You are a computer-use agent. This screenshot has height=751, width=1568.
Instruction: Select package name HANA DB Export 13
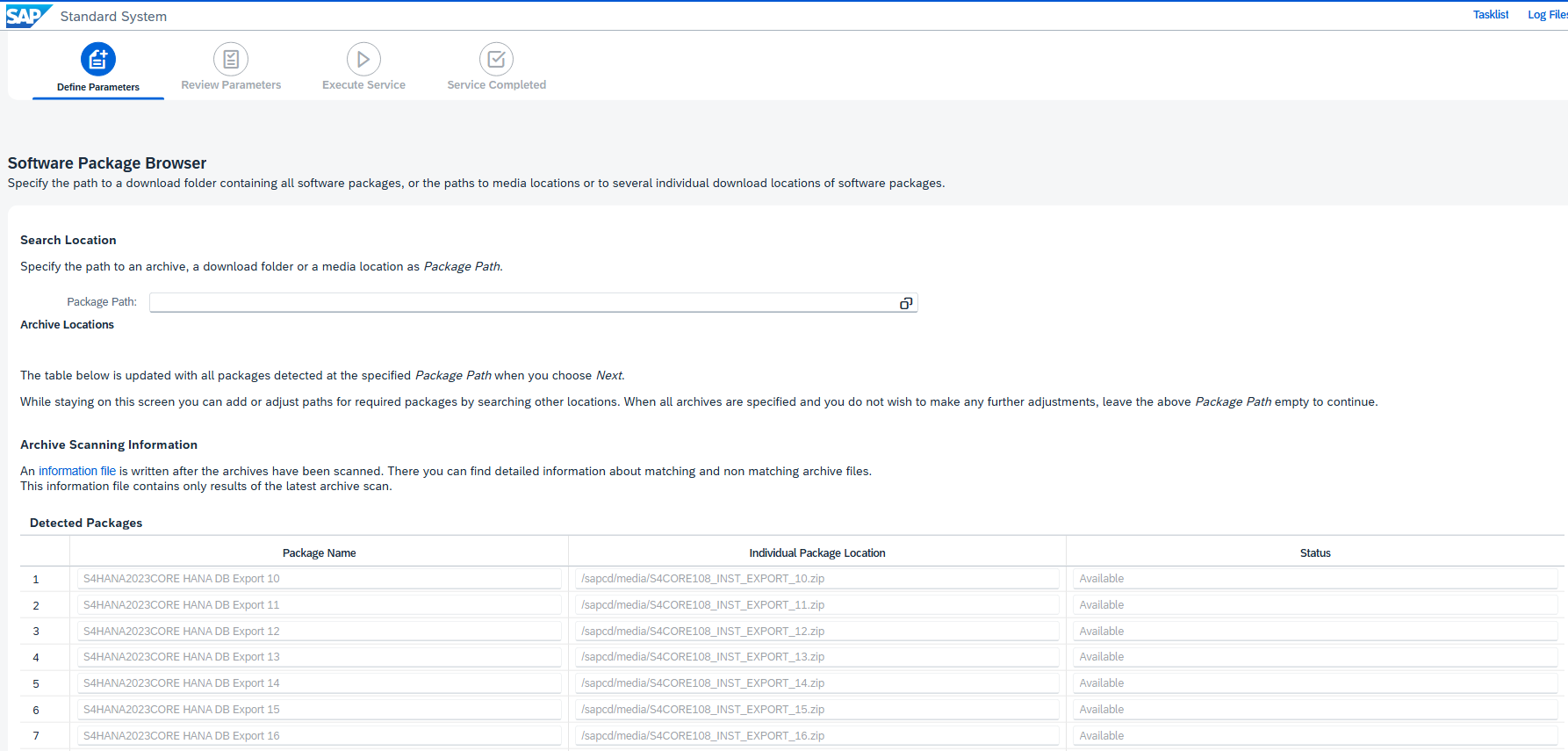320,657
